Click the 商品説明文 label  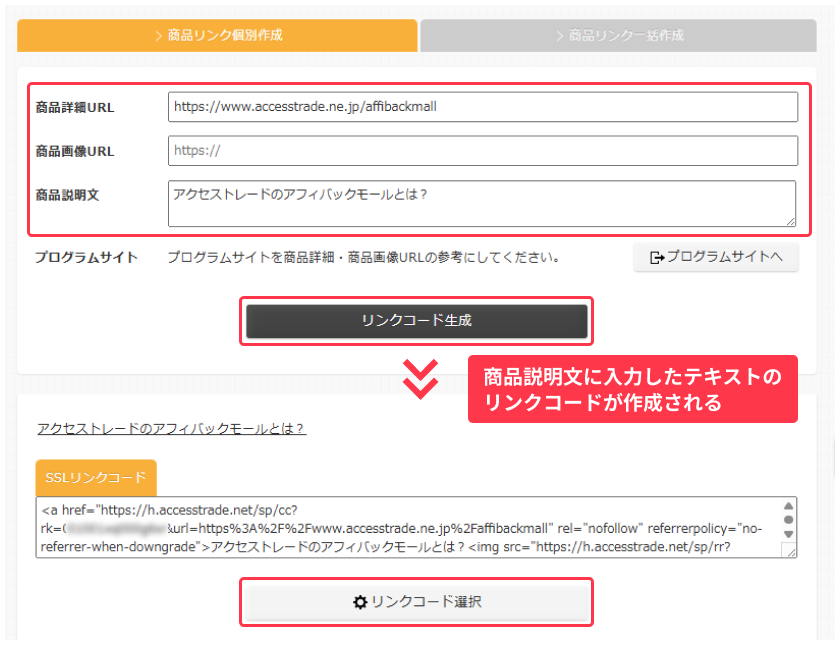[x=68, y=195]
